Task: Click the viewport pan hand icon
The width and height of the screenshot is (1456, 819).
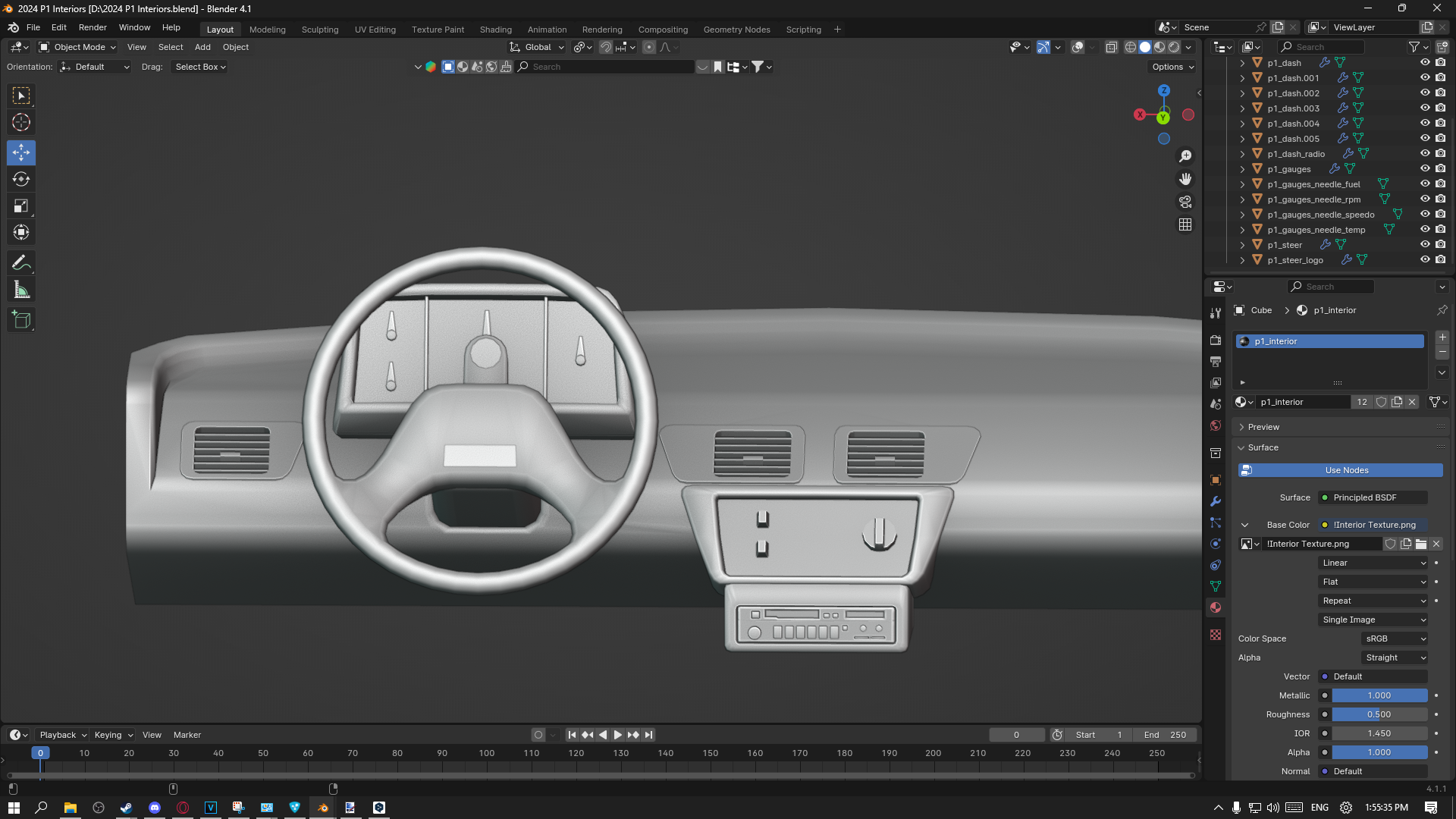Action: click(x=1185, y=179)
